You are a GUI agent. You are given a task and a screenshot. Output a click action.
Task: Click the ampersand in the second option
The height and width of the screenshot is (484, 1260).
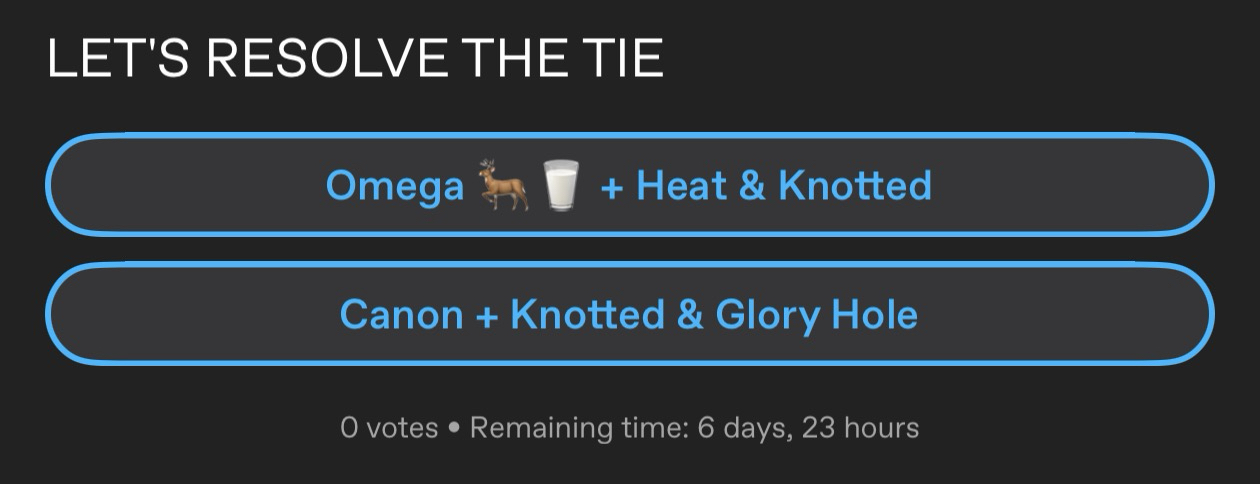(690, 315)
